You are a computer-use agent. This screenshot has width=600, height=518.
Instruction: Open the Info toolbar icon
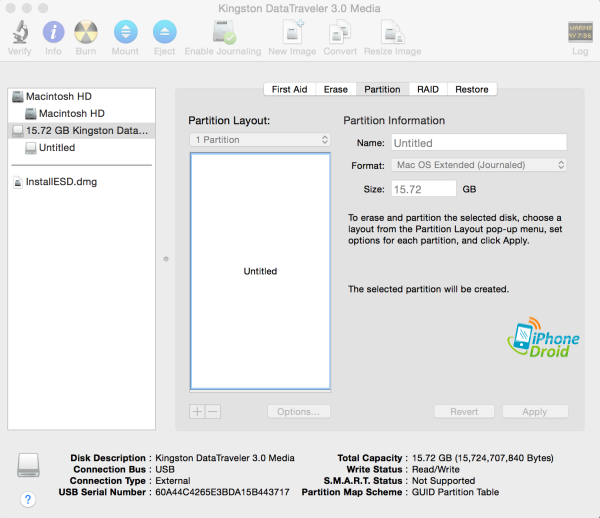coord(53,32)
